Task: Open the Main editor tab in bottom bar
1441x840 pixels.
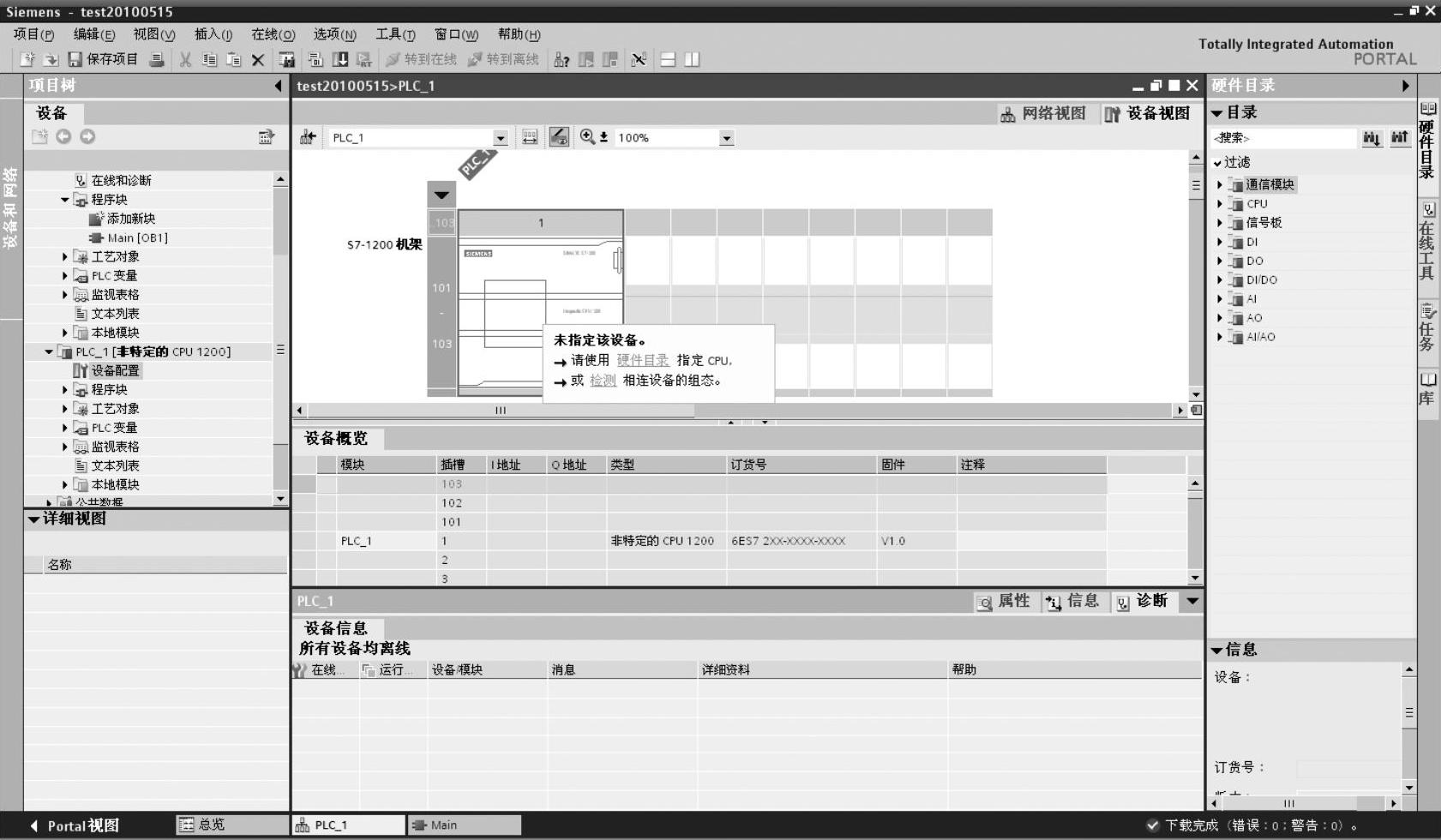Action: pyautogui.click(x=464, y=825)
